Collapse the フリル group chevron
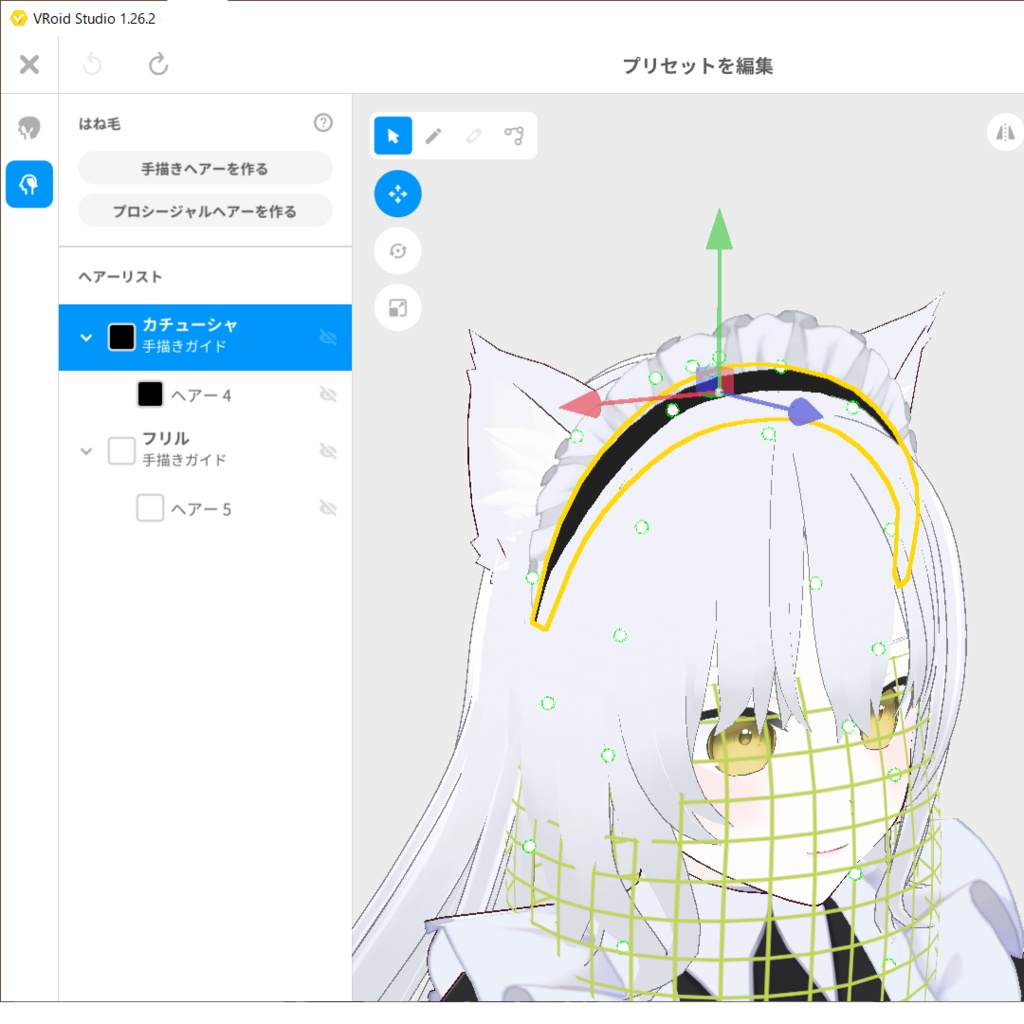Screen dimensions: 1024x1024 tap(86, 450)
